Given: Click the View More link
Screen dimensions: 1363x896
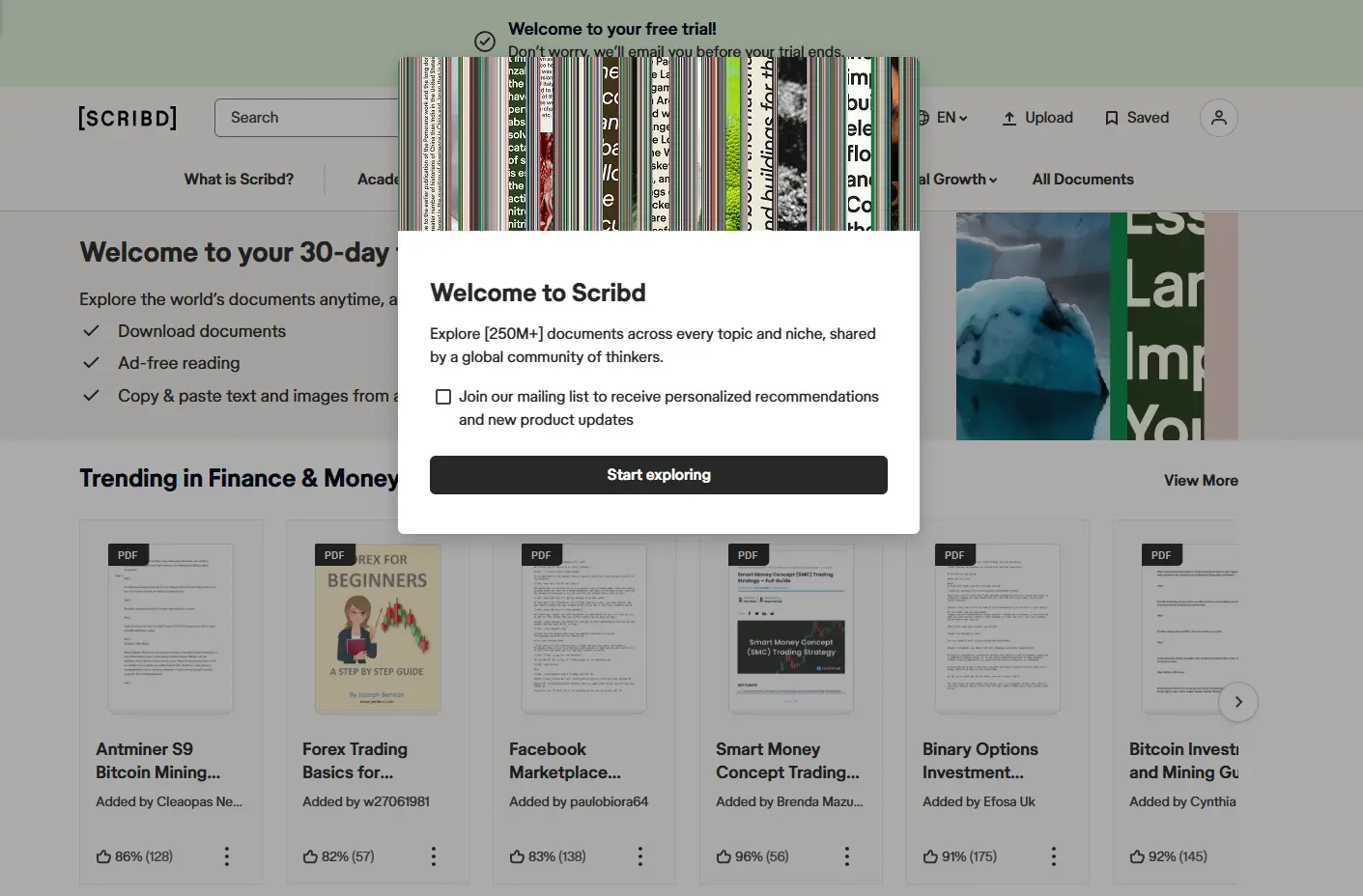Looking at the screenshot, I should (1201, 481).
